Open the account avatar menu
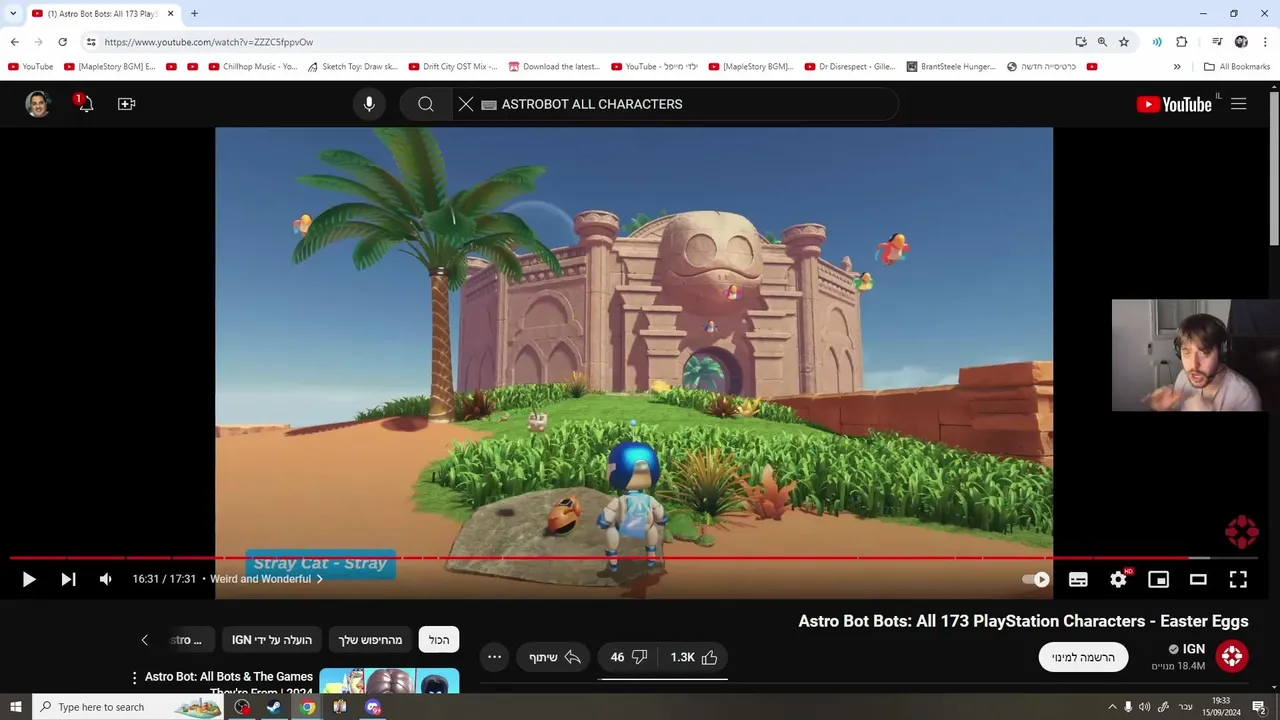This screenshot has width=1280, height=720. click(38, 104)
